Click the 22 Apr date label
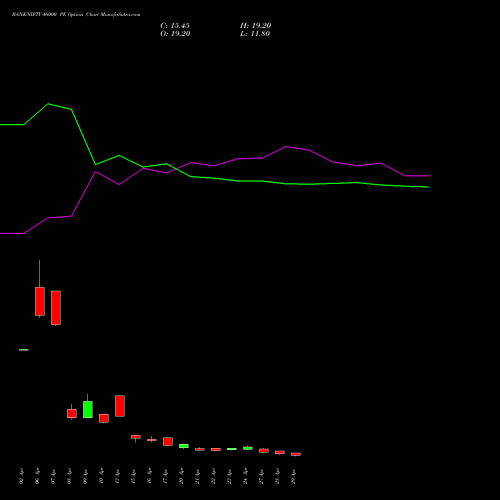500x500 pixels. [213, 477]
